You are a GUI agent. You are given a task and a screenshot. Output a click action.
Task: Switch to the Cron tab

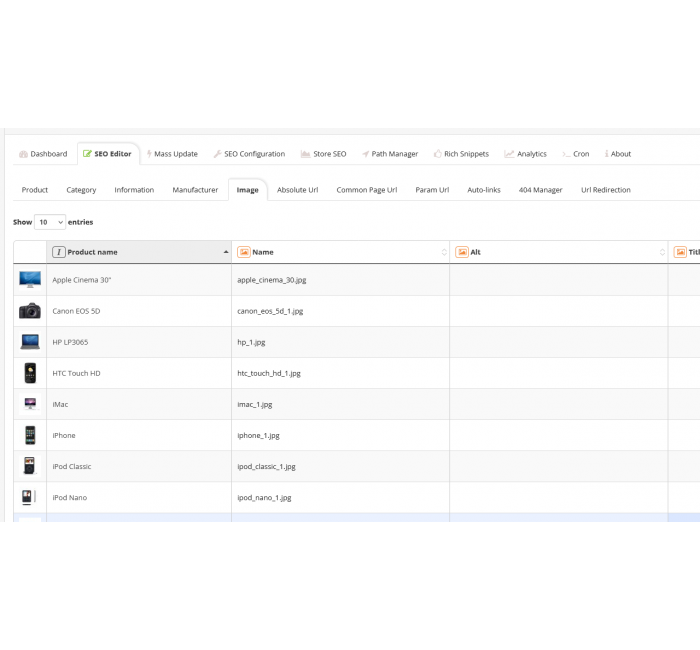pyautogui.click(x=576, y=154)
